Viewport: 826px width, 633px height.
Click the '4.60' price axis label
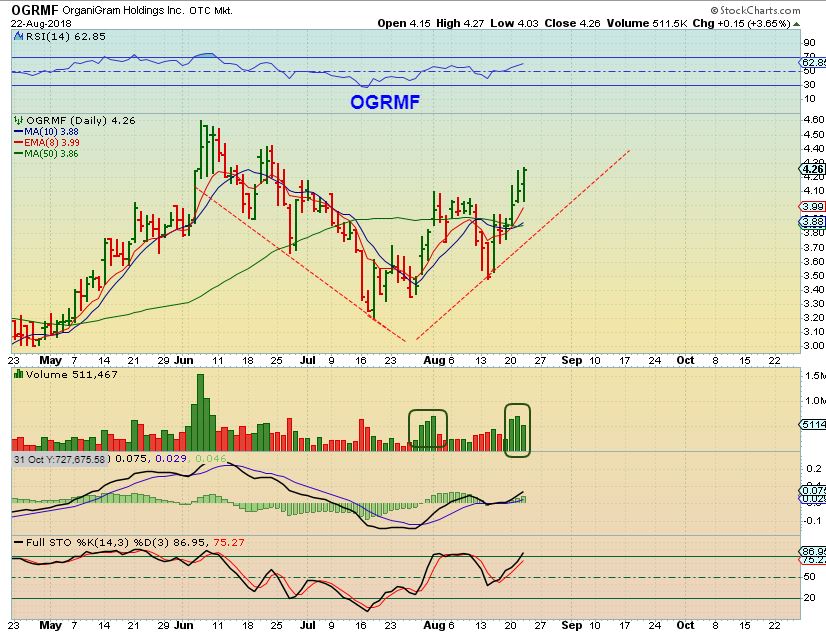814,120
